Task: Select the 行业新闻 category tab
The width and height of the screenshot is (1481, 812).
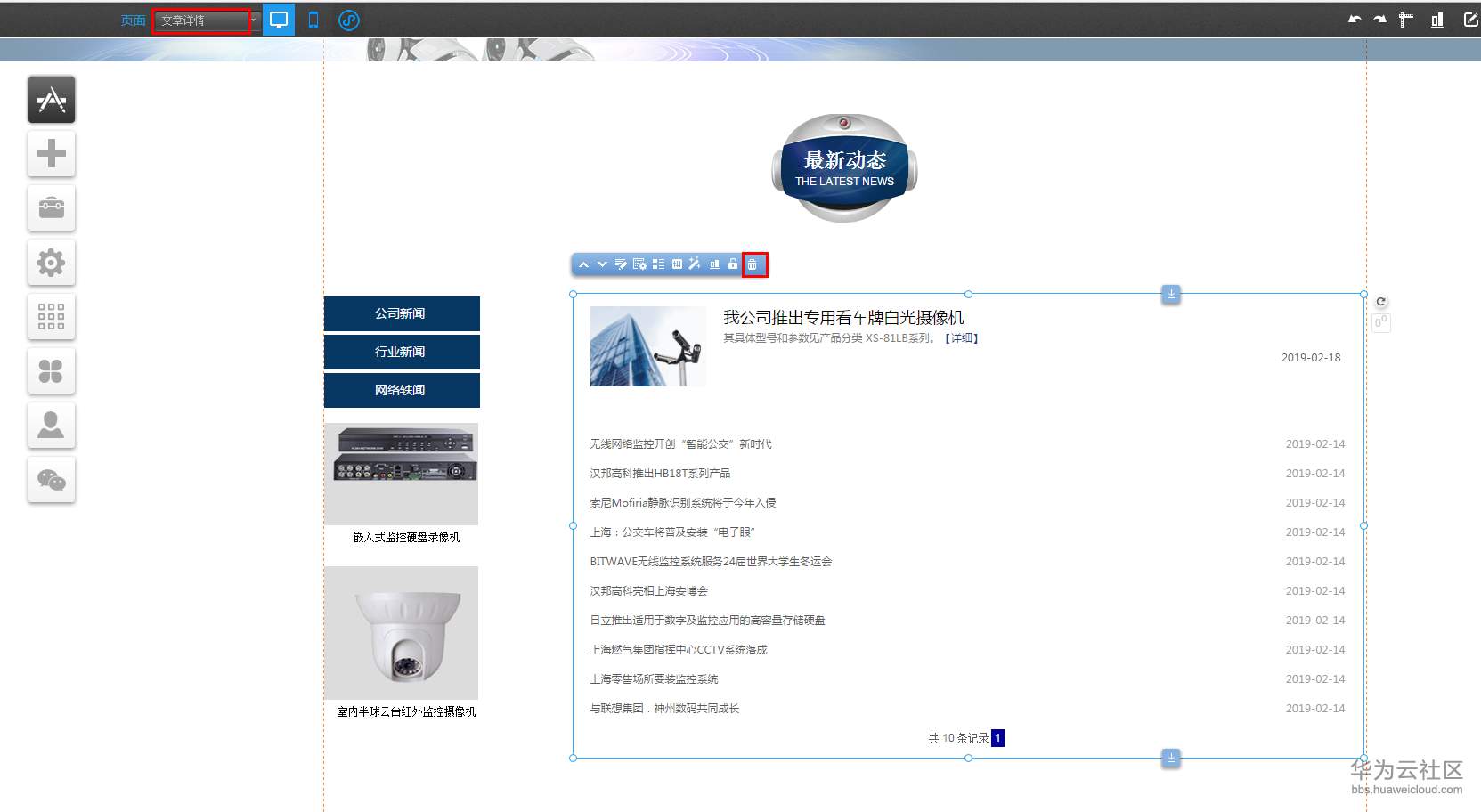Action: [x=402, y=352]
